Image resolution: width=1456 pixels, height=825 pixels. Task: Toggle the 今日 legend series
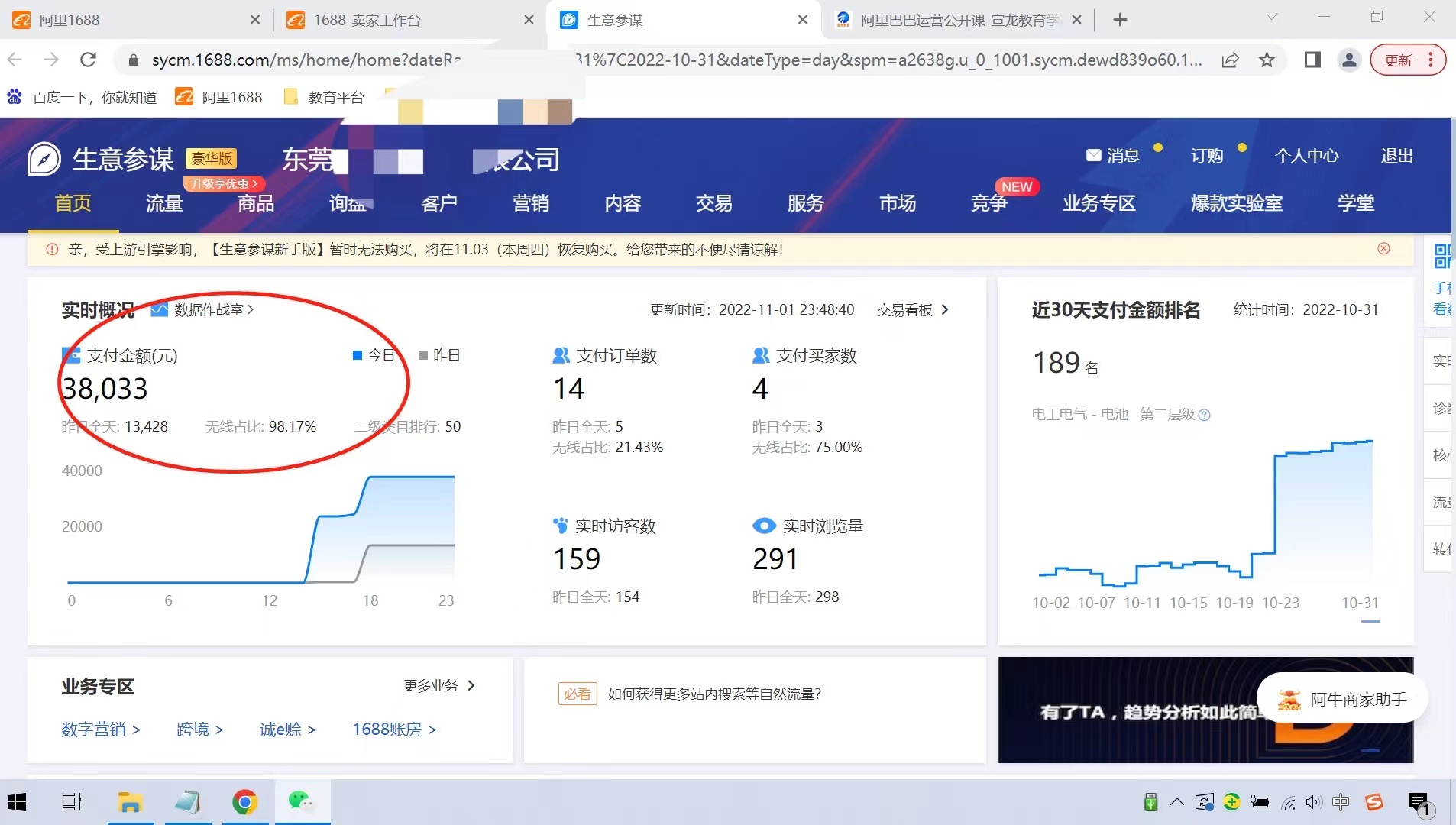coord(374,355)
